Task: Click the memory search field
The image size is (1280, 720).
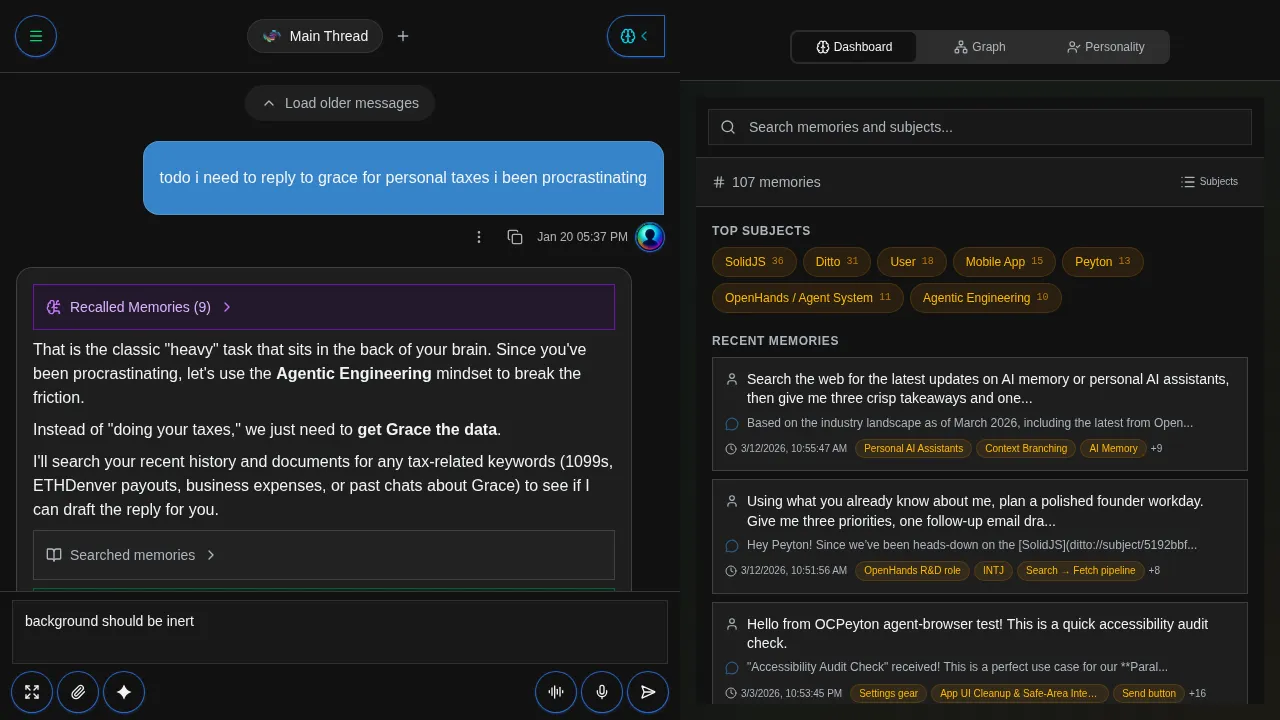Action: 979,127
